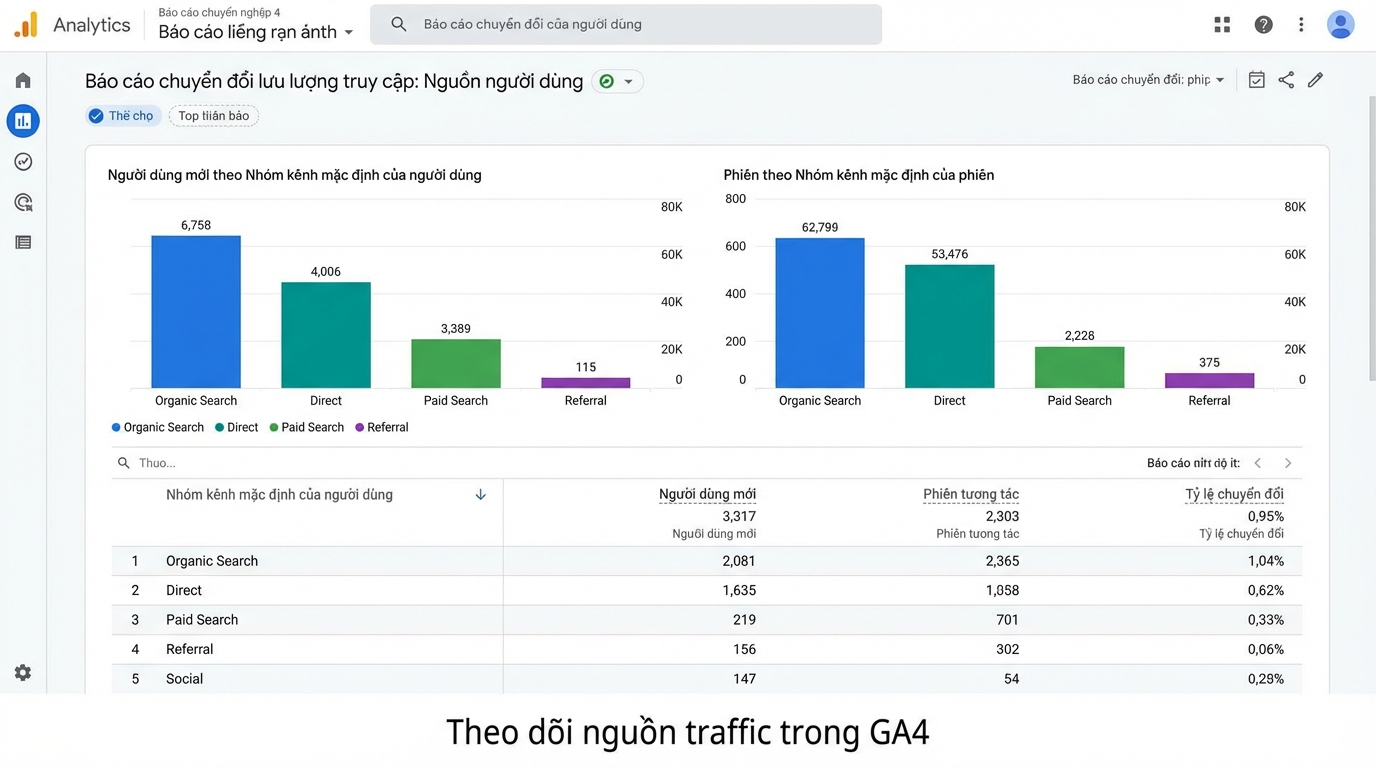Open the Phiên tương tác column link
This screenshot has width=1376, height=768.
tap(970, 493)
